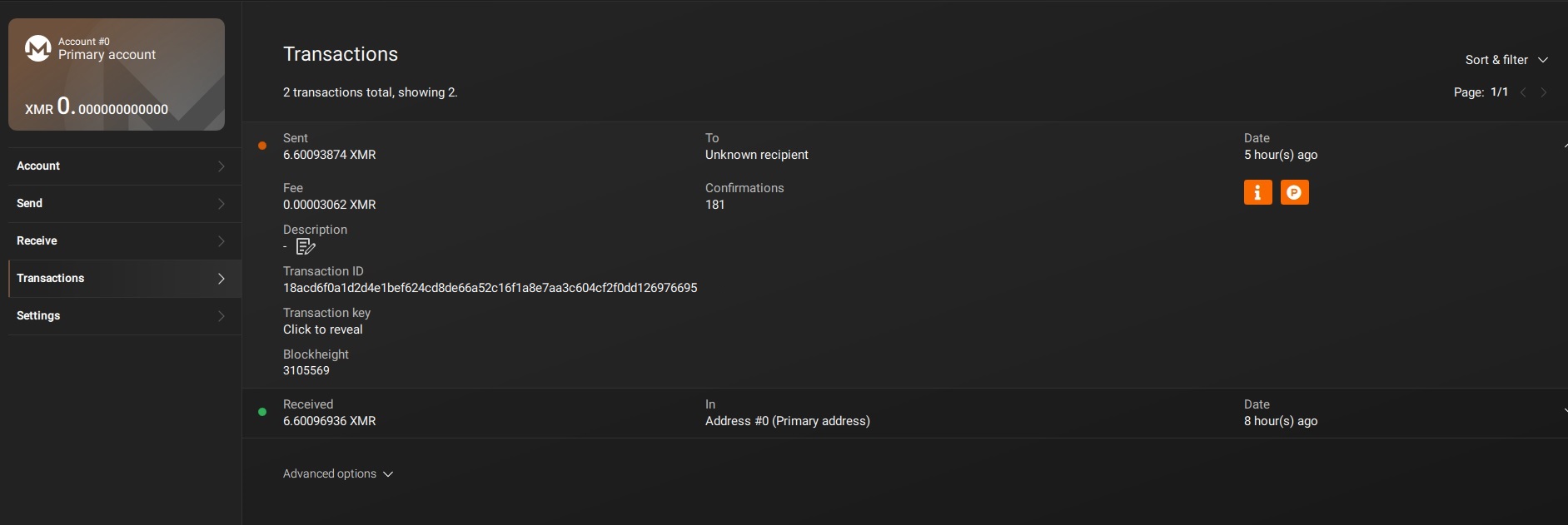This screenshot has width=1568, height=525.
Task: Collapse the Sent transaction details
Action: (x=1564, y=146)
